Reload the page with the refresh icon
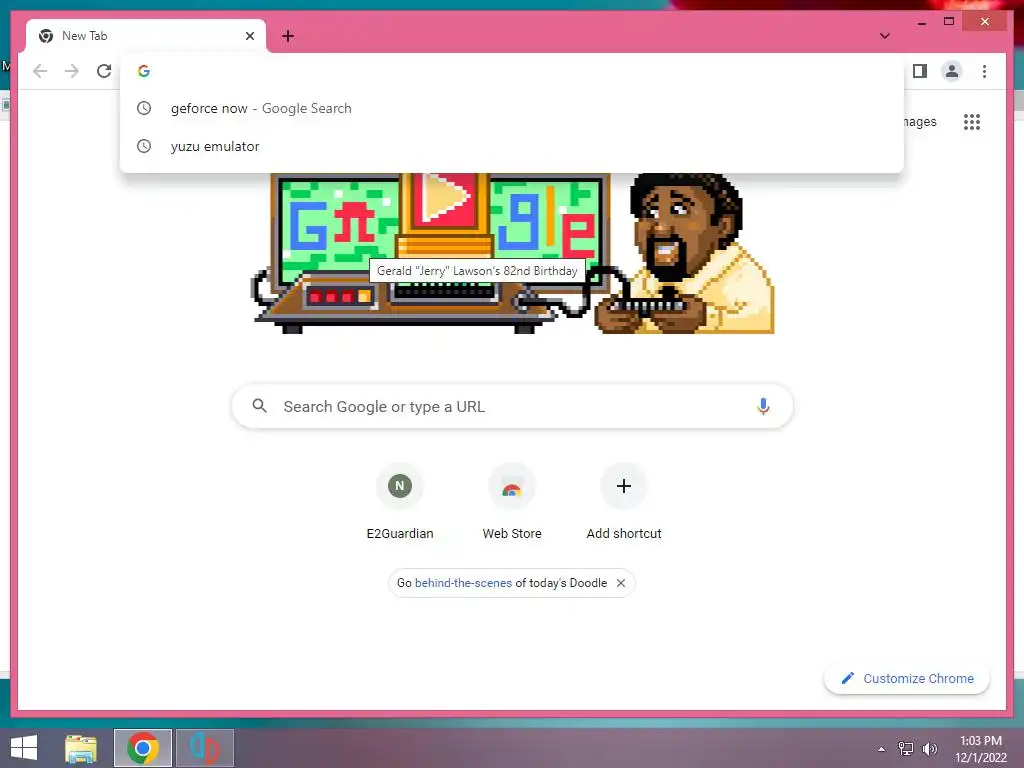Image resolution: width=1024 pixels, height=768 pixels. click(x=104, y=71)
